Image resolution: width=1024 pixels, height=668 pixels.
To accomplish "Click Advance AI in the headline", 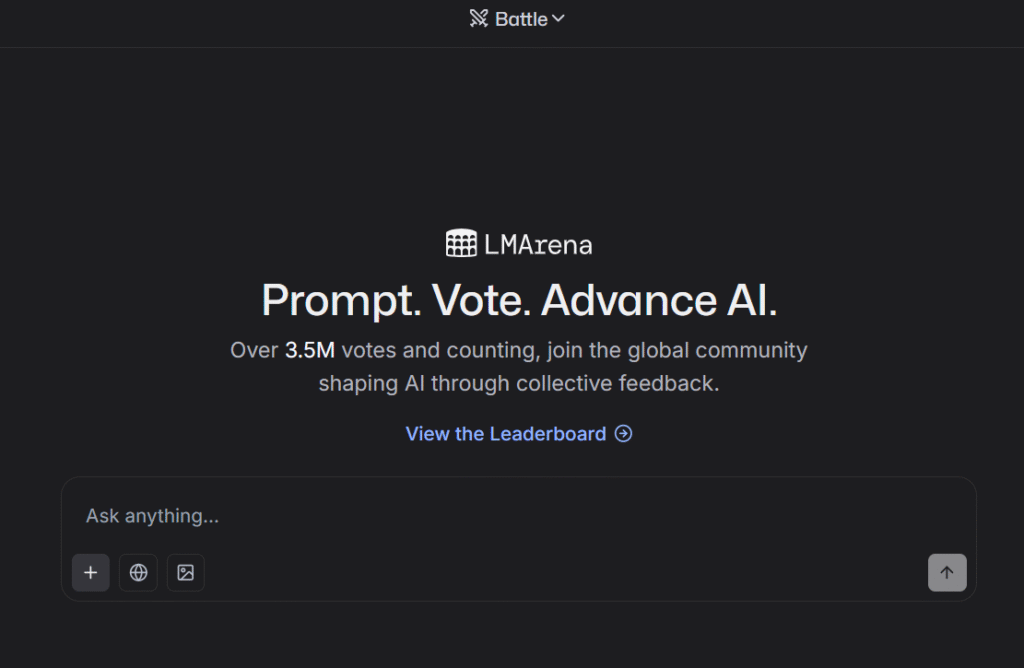I will pos(659,300).
